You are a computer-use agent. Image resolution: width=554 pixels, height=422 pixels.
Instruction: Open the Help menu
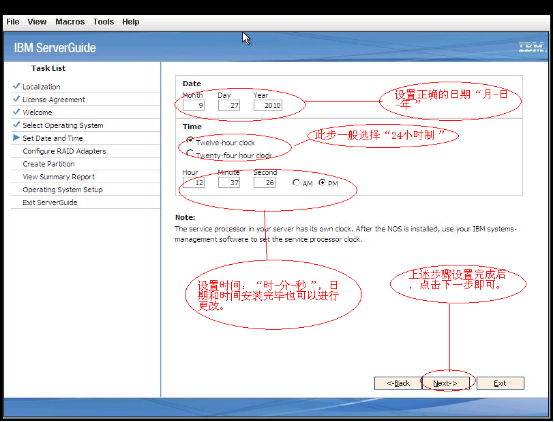[x=131, y=22]
